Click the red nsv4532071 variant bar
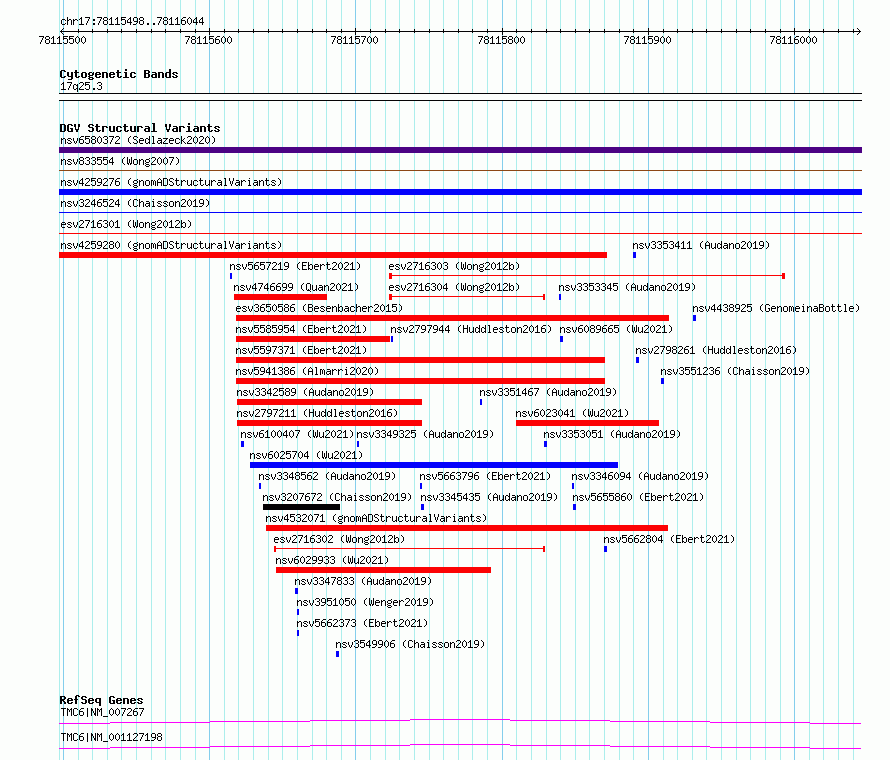This screenshot has height=760, width=890. click(467, 528)
